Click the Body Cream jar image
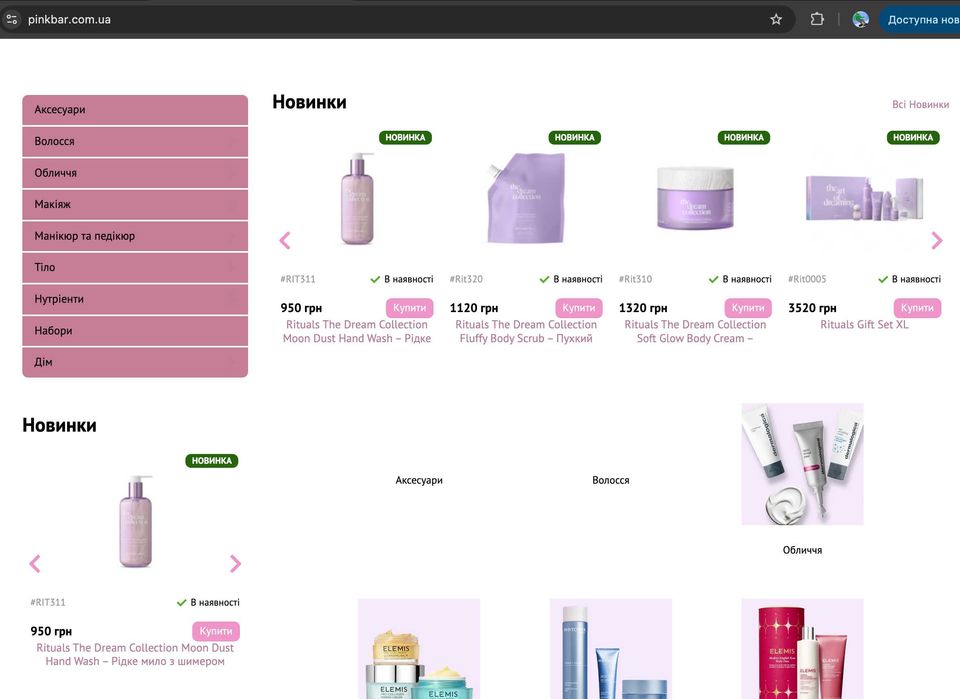The width and height of the screenshot is (960, 699). coord(696,198)
